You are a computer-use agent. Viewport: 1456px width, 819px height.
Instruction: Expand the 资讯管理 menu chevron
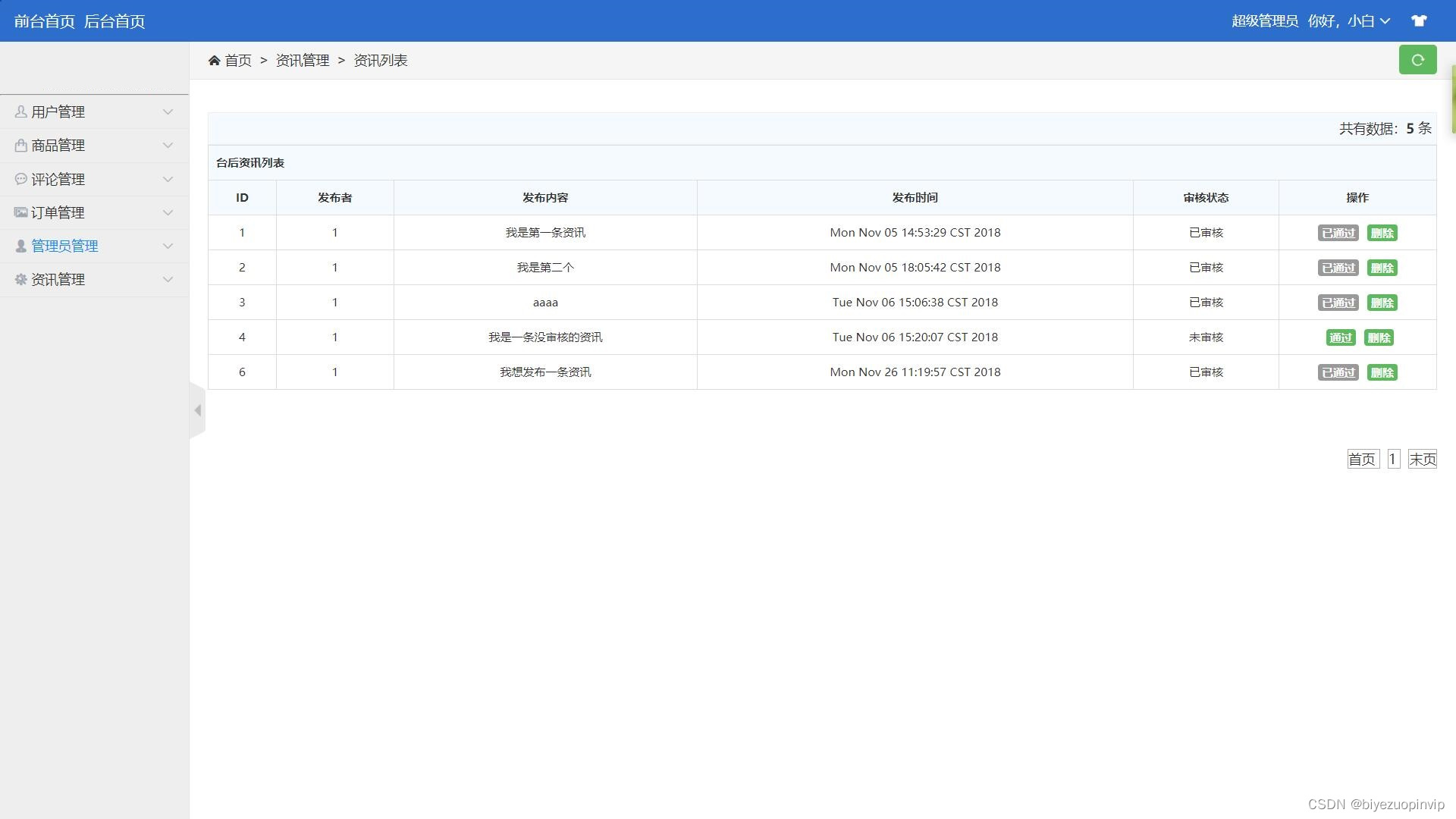(x=168, y=279)
